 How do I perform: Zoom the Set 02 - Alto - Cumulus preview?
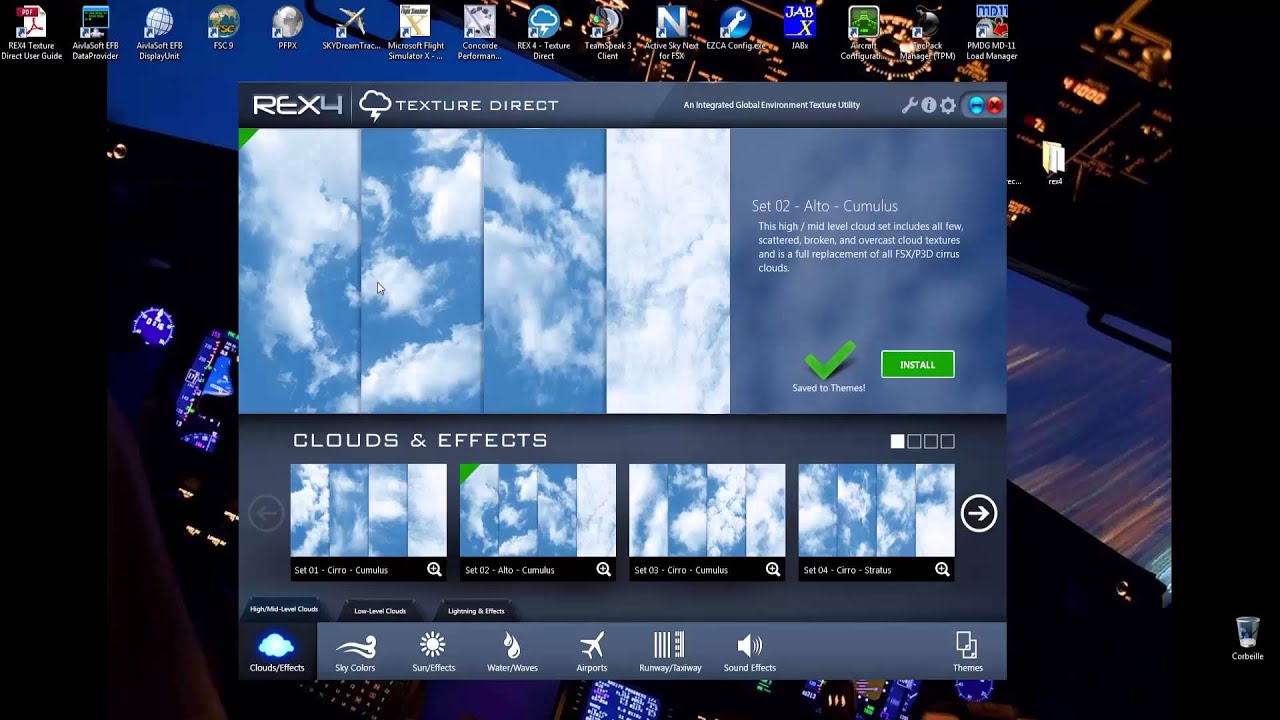click(603, 569)
